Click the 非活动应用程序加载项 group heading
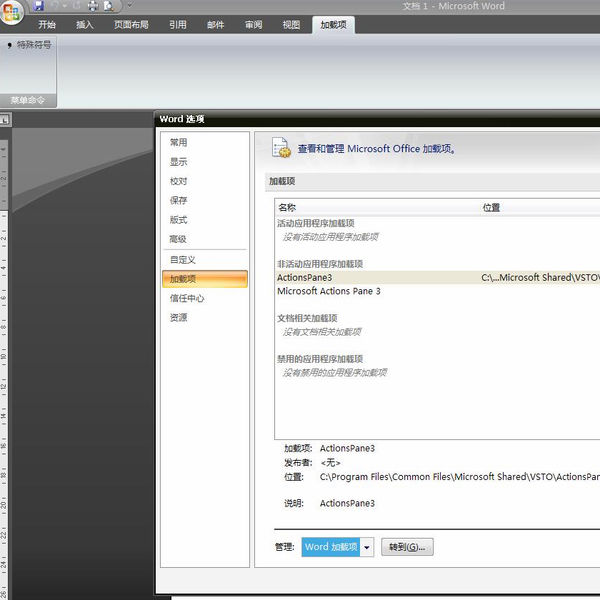The height and width of the screenshot is (600, 600). tap(320, 264)
